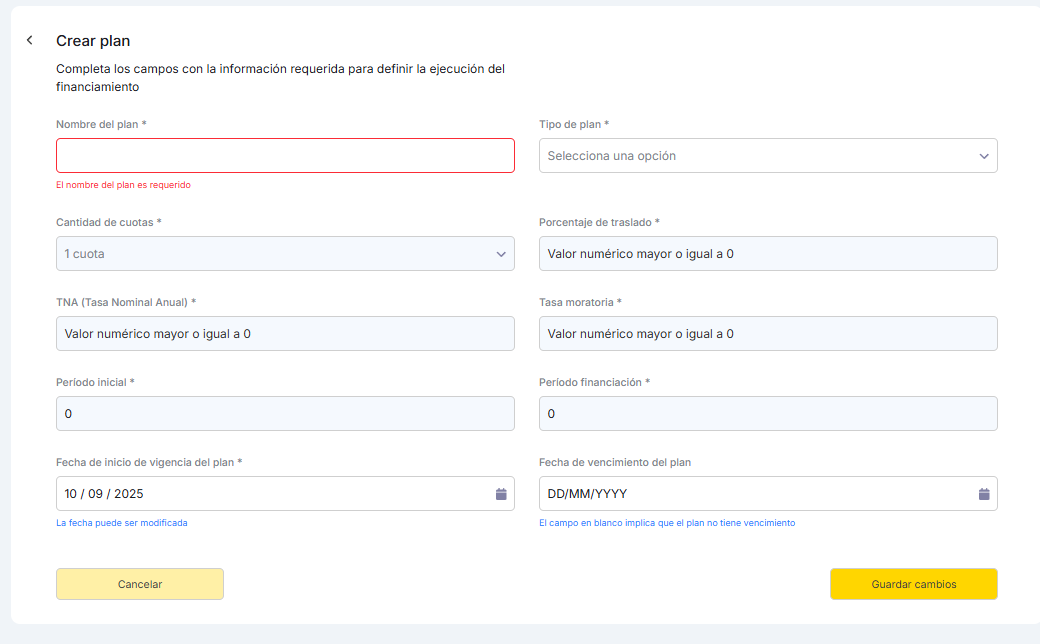Viewport: 1040px width, 644px height.
Task: Click the start date field showing 10/09/2025
Action: pyautogui.click(x=270, y=494)
